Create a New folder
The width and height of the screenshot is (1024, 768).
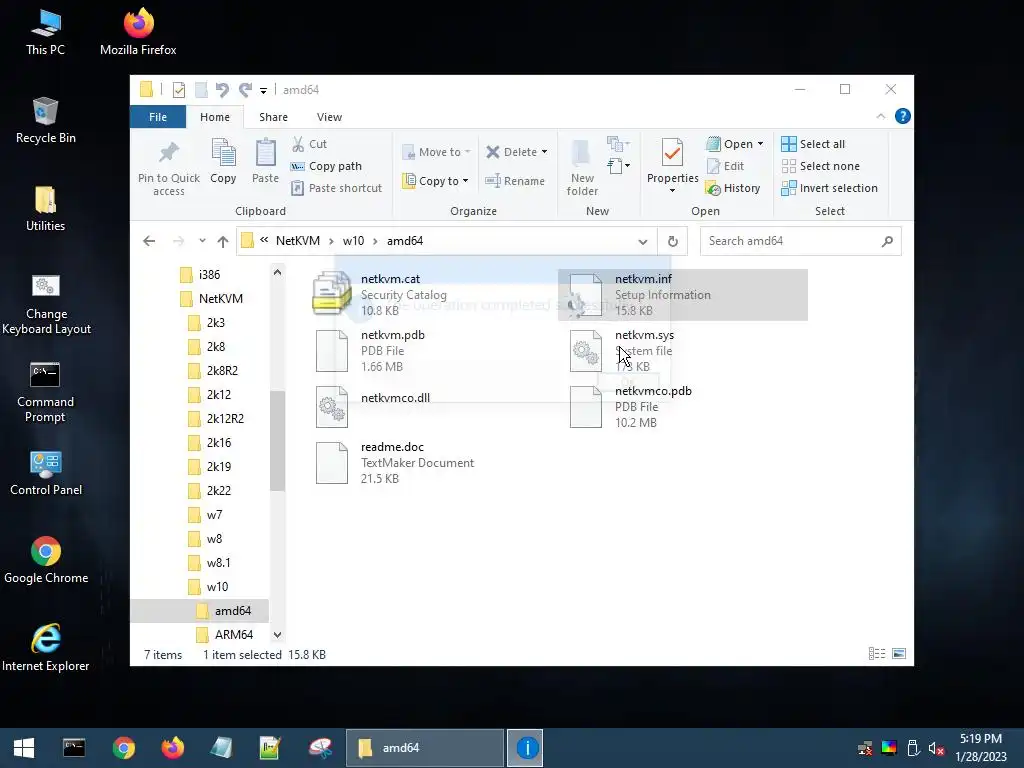(582, 167)
